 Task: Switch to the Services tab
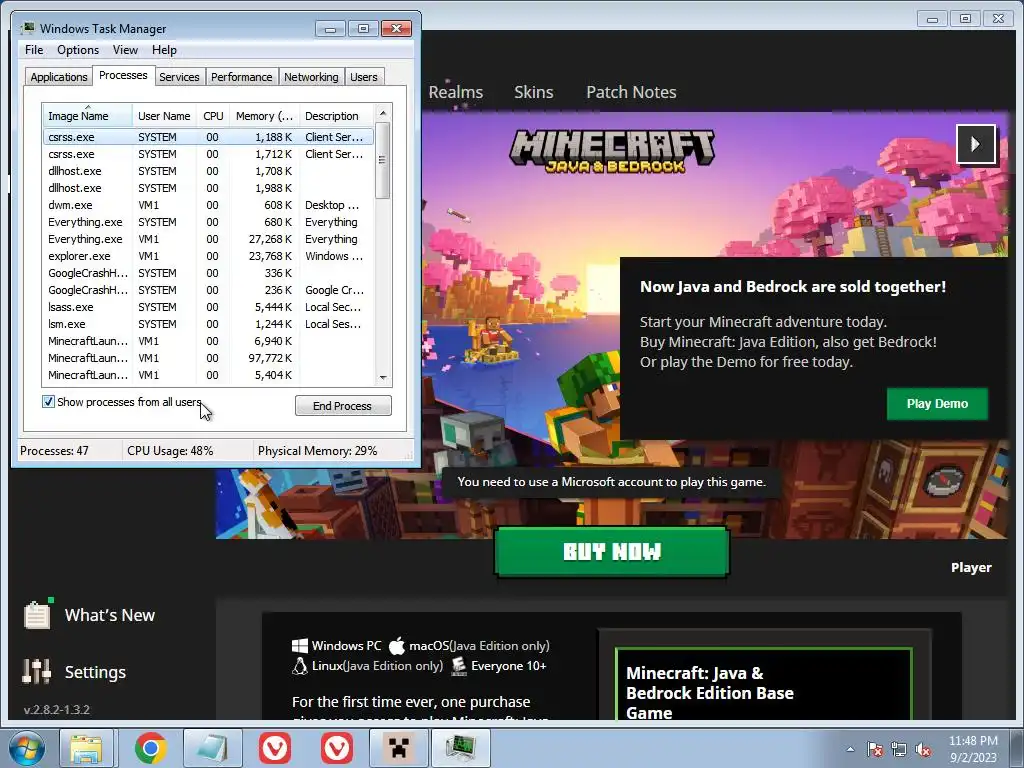[x=179, y=77]
